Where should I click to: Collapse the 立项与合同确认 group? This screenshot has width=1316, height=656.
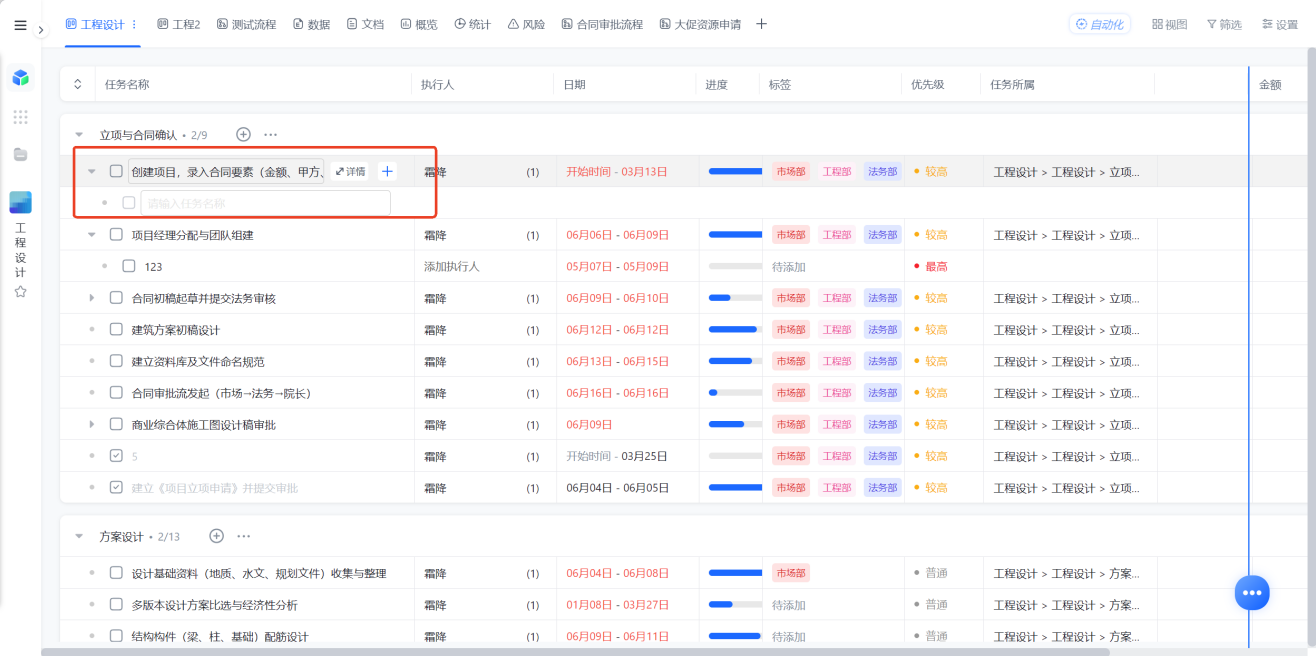click(79, 134)
